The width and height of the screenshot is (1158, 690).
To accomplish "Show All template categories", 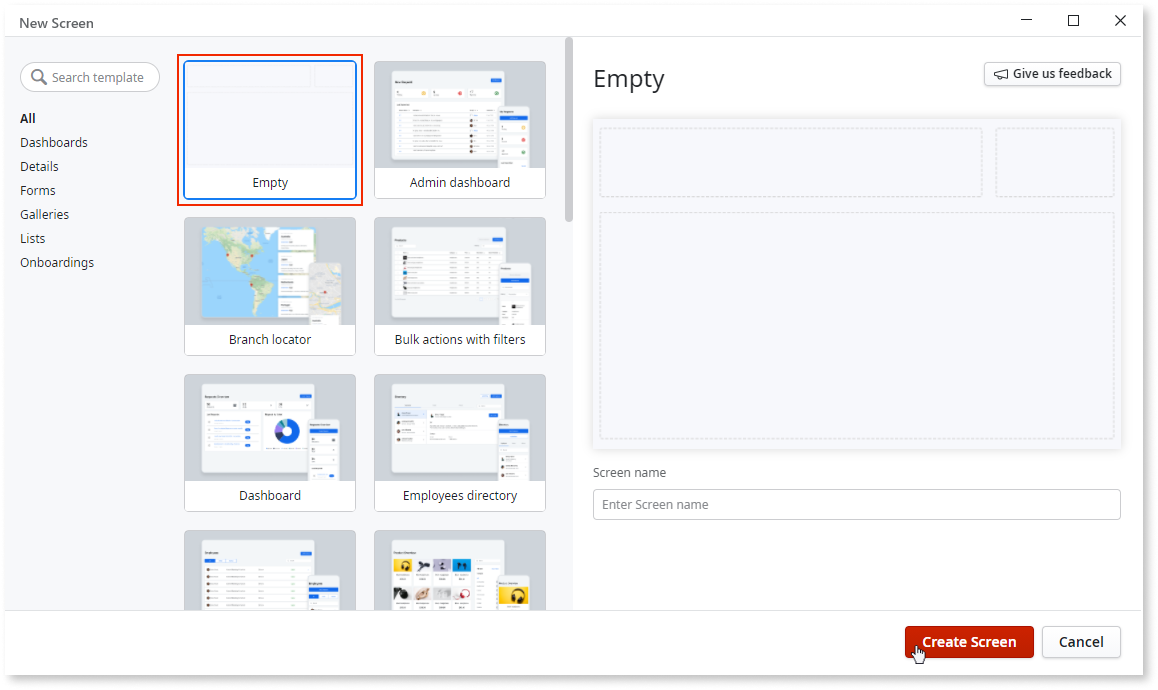I will (28, 118).
